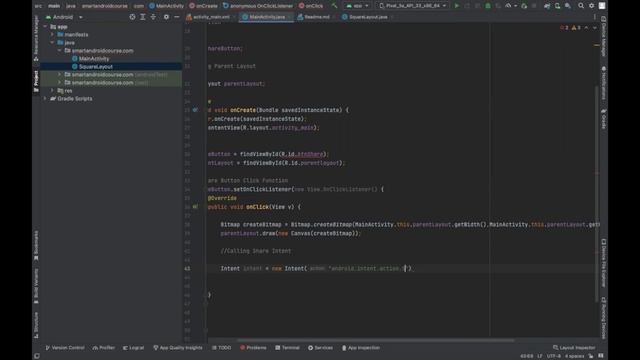Open the Services tool window

tap(320, 348)
